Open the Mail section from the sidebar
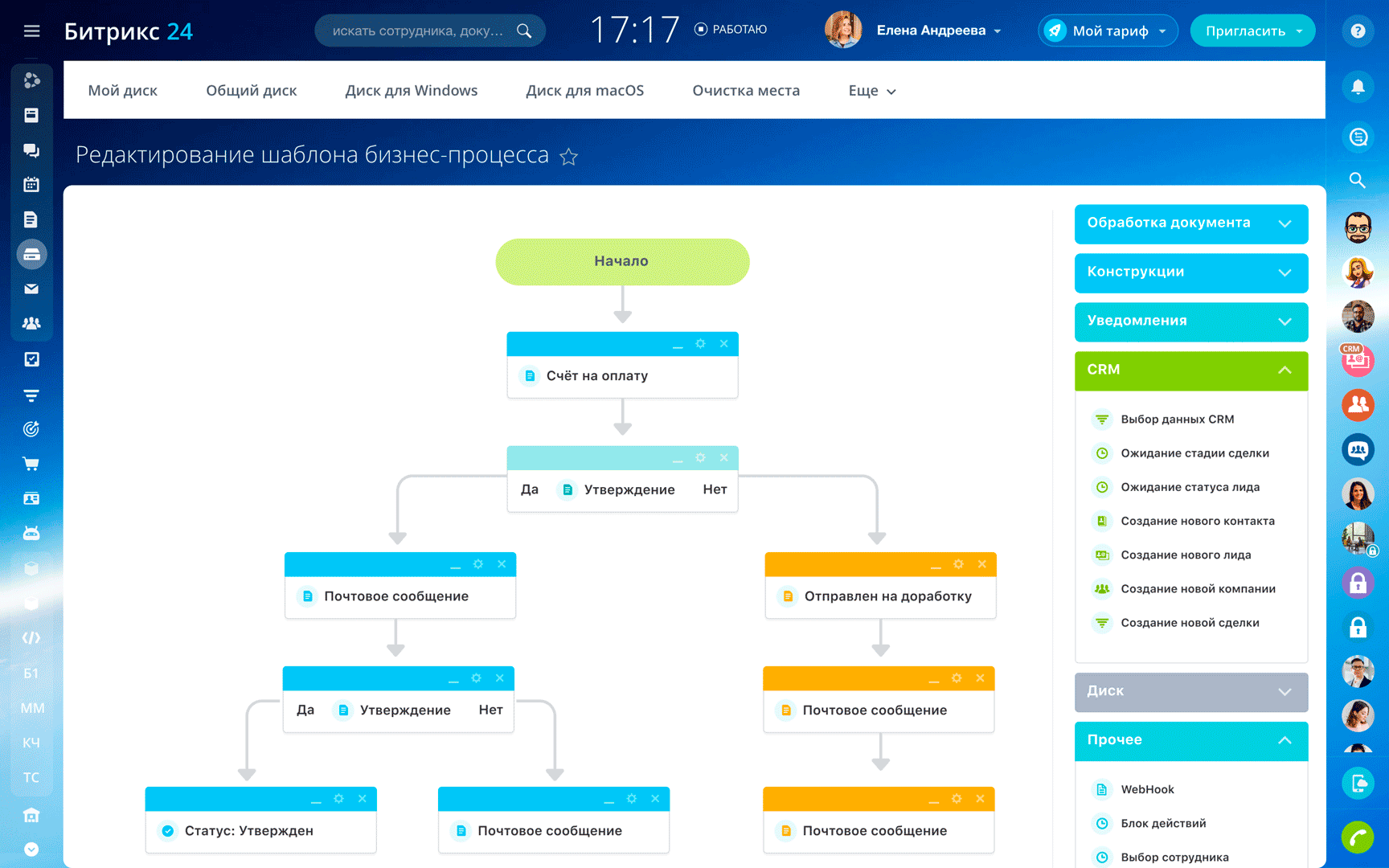Viewport: 1389px width, 868px height. pyautogui.click(x=31, y=289)
